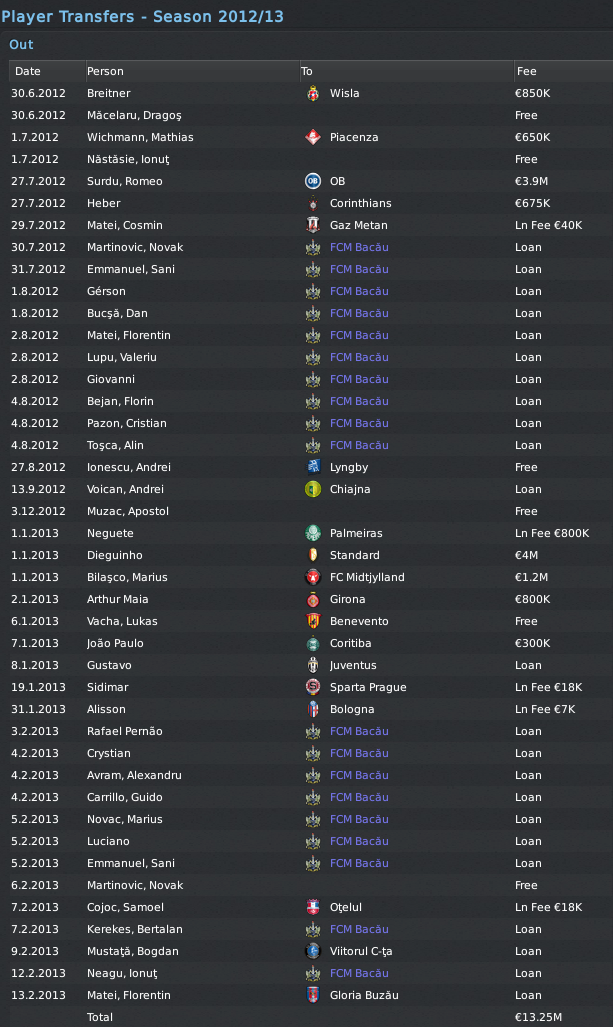The width and height of the screenshot is (613, 1027).
Task: Click the FC Midtjylland crest icon
Action: click(x=312, y=577)
